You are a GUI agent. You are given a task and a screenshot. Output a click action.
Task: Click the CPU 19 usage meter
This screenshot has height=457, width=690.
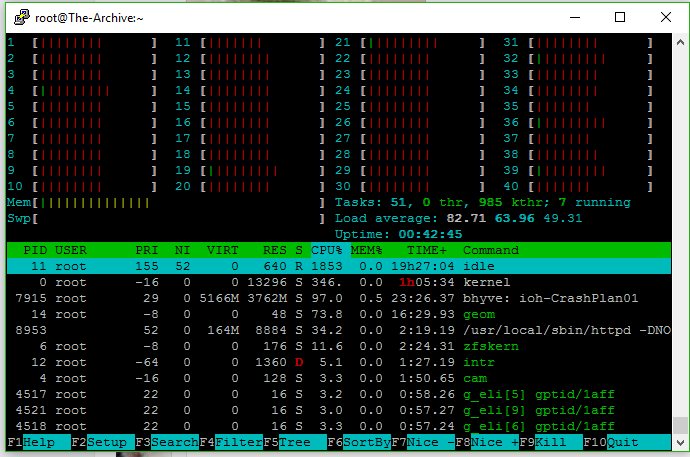(250, 170)
